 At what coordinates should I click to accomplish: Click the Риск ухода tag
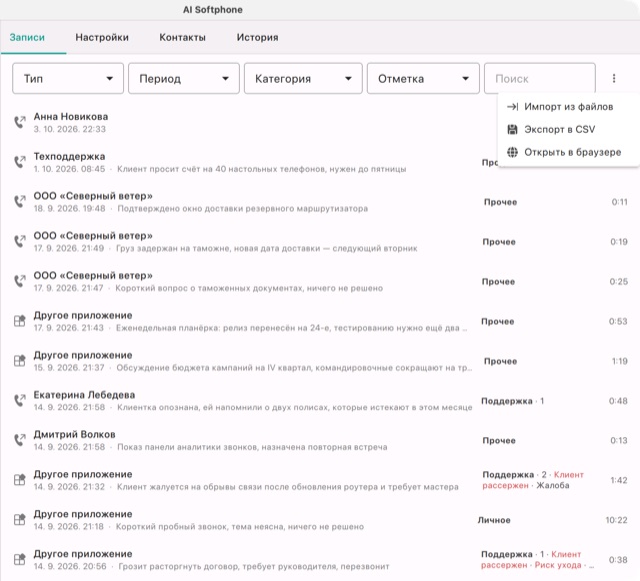coord(558,565)
